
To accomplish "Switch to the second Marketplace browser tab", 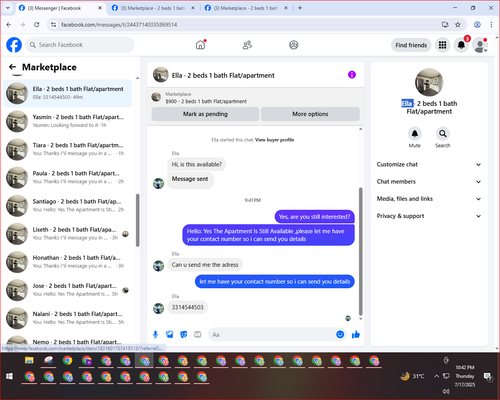I will [x=153, y=8].
